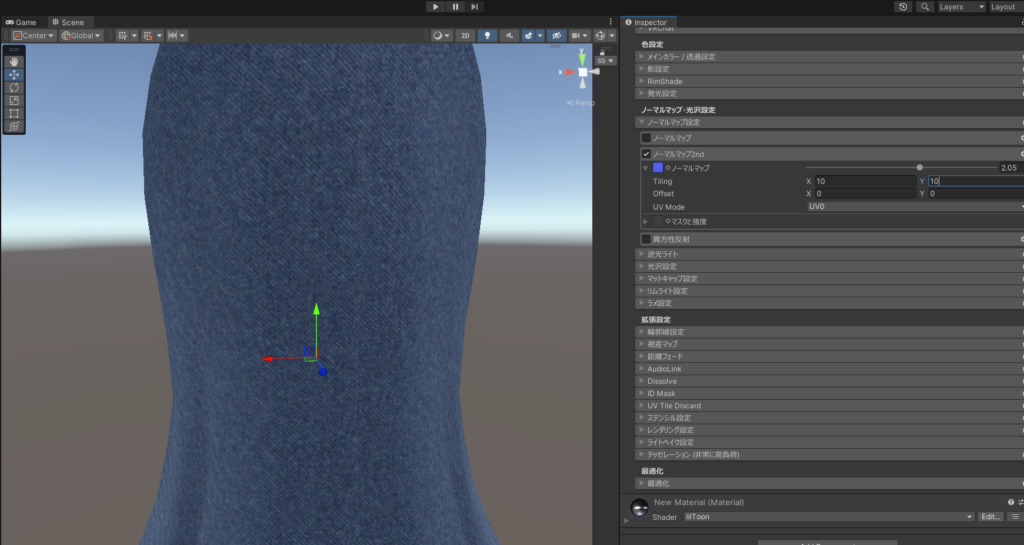This screenshot has width=1024, height=545.
Task: Toggle scene lighting bulb icon
Action: [488, 35]
